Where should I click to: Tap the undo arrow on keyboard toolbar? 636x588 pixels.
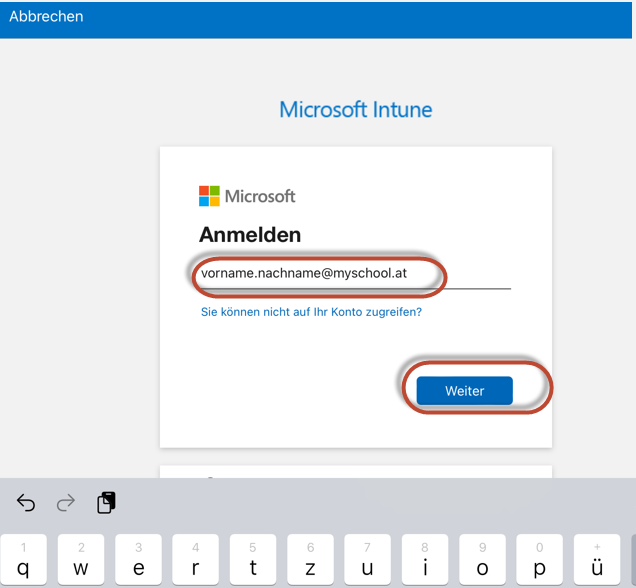(x=27, y=503)
